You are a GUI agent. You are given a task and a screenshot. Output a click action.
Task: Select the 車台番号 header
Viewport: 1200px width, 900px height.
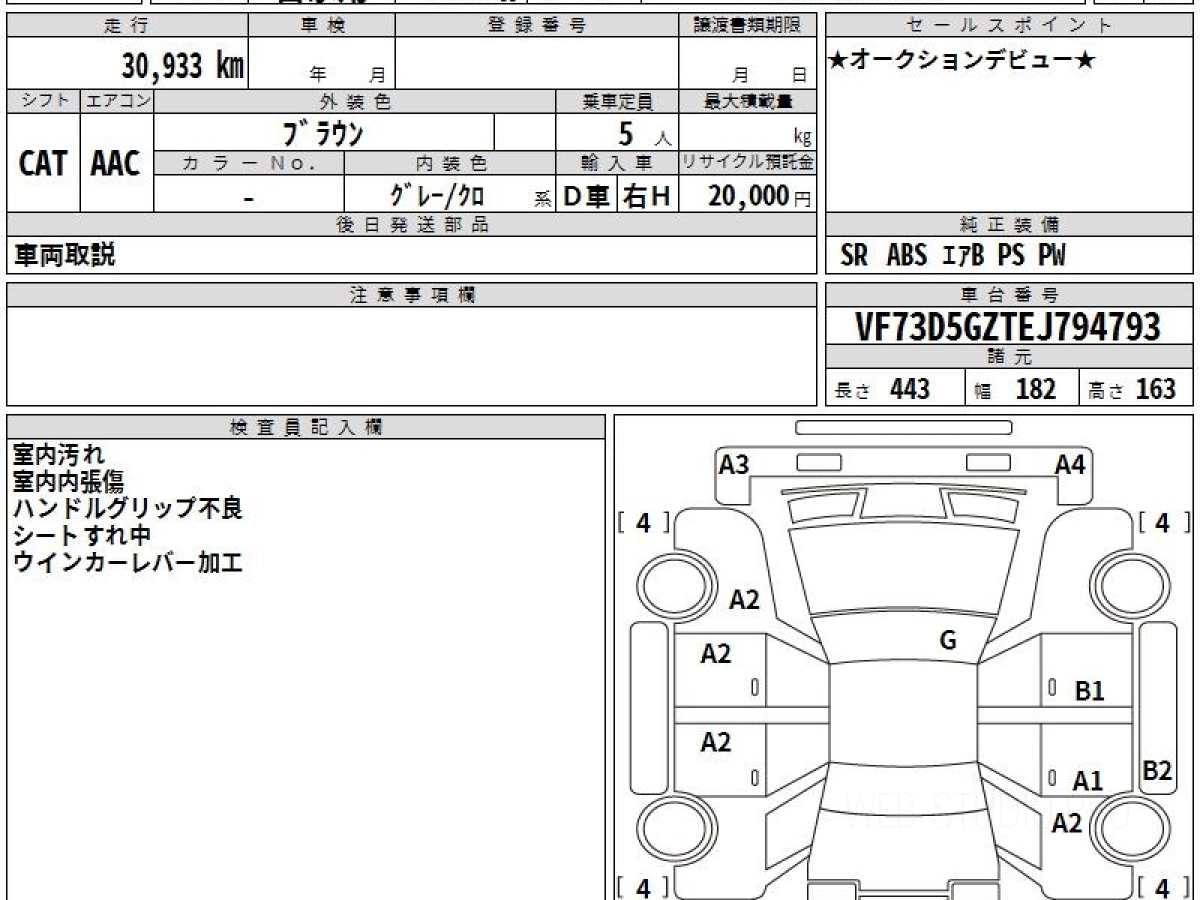pos(1010,295)
